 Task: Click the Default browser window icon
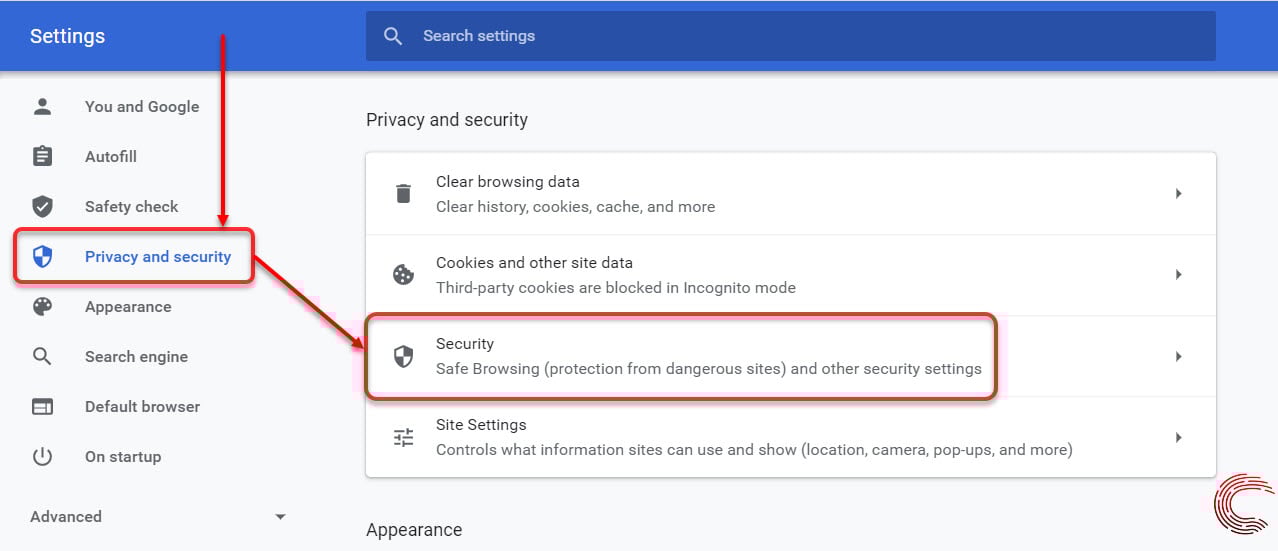click(42, 406)
